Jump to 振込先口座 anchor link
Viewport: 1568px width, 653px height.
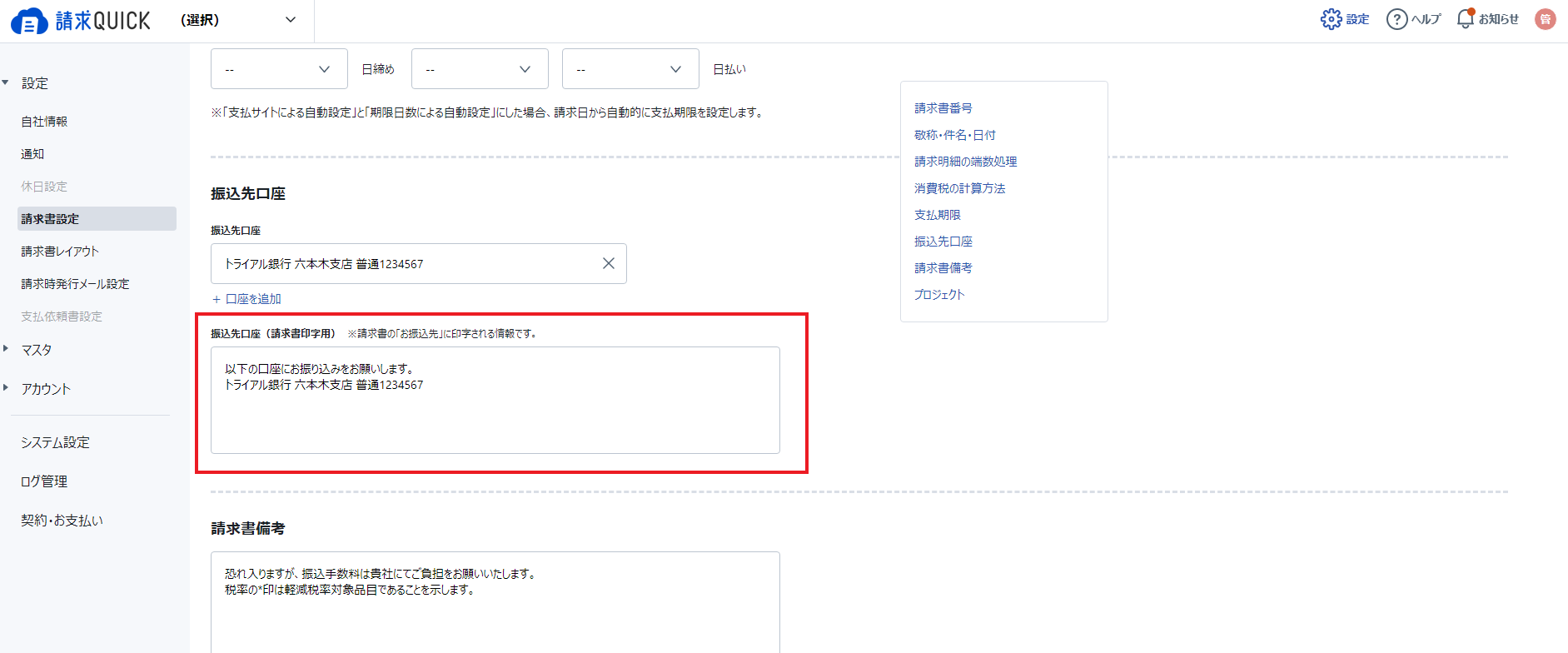(x=943, y=242)
